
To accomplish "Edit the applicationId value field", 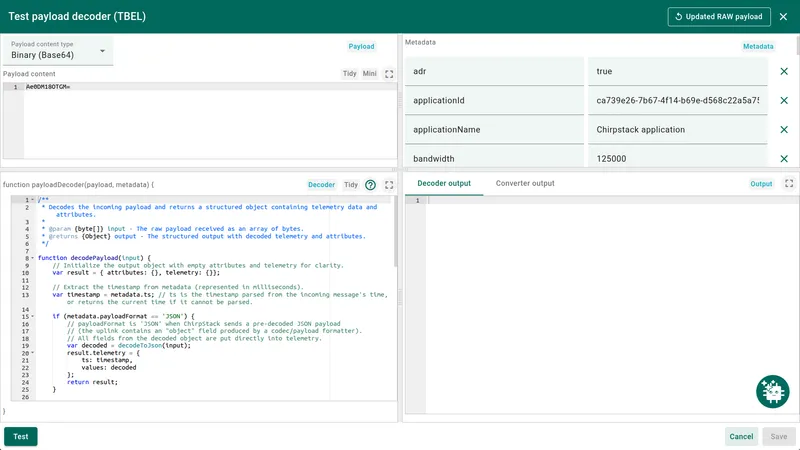I will pyautogui.click(x=678, y=101).
